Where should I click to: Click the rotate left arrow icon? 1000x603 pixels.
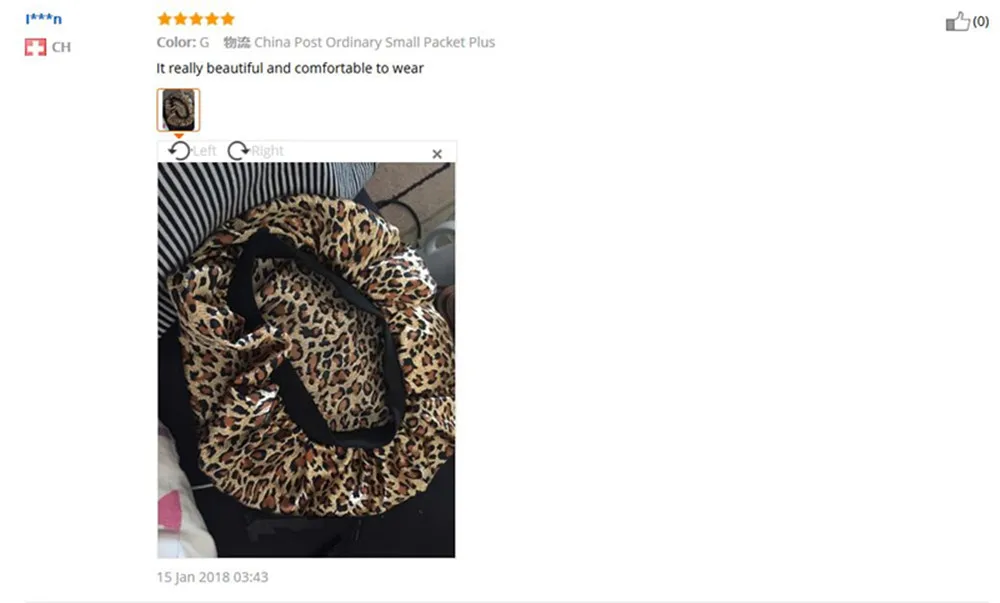pyautogui.click(x=179, y=151)
